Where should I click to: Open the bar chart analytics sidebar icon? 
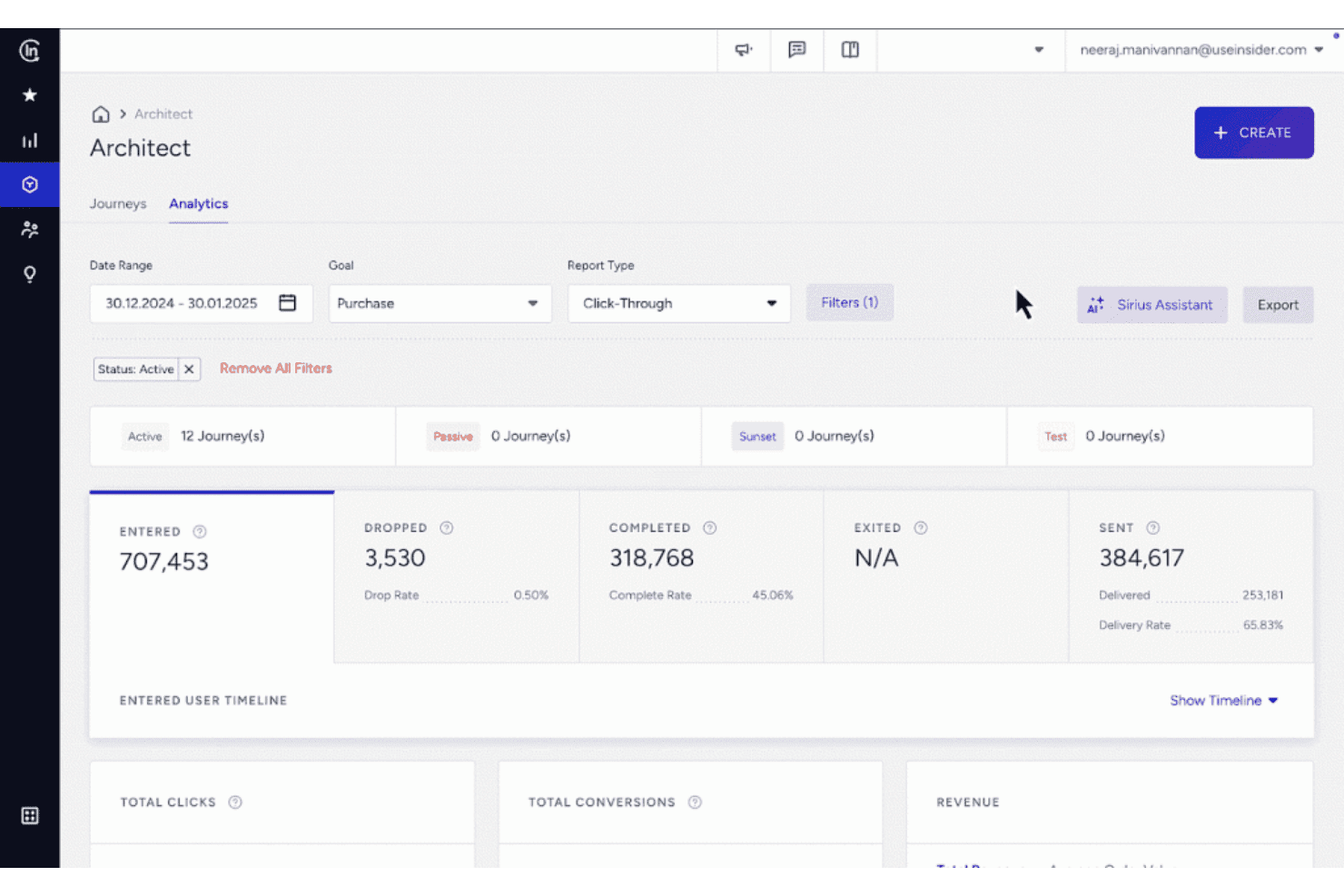pyautogui.click(x=30, y=140)
